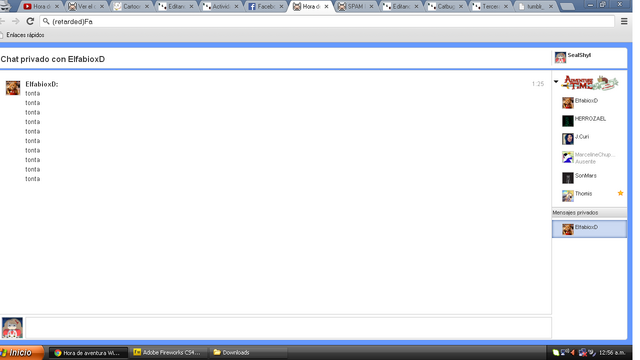Screen dimensions: 640x360
Task: Click the search magnifier in address bar
Action: 46,21
